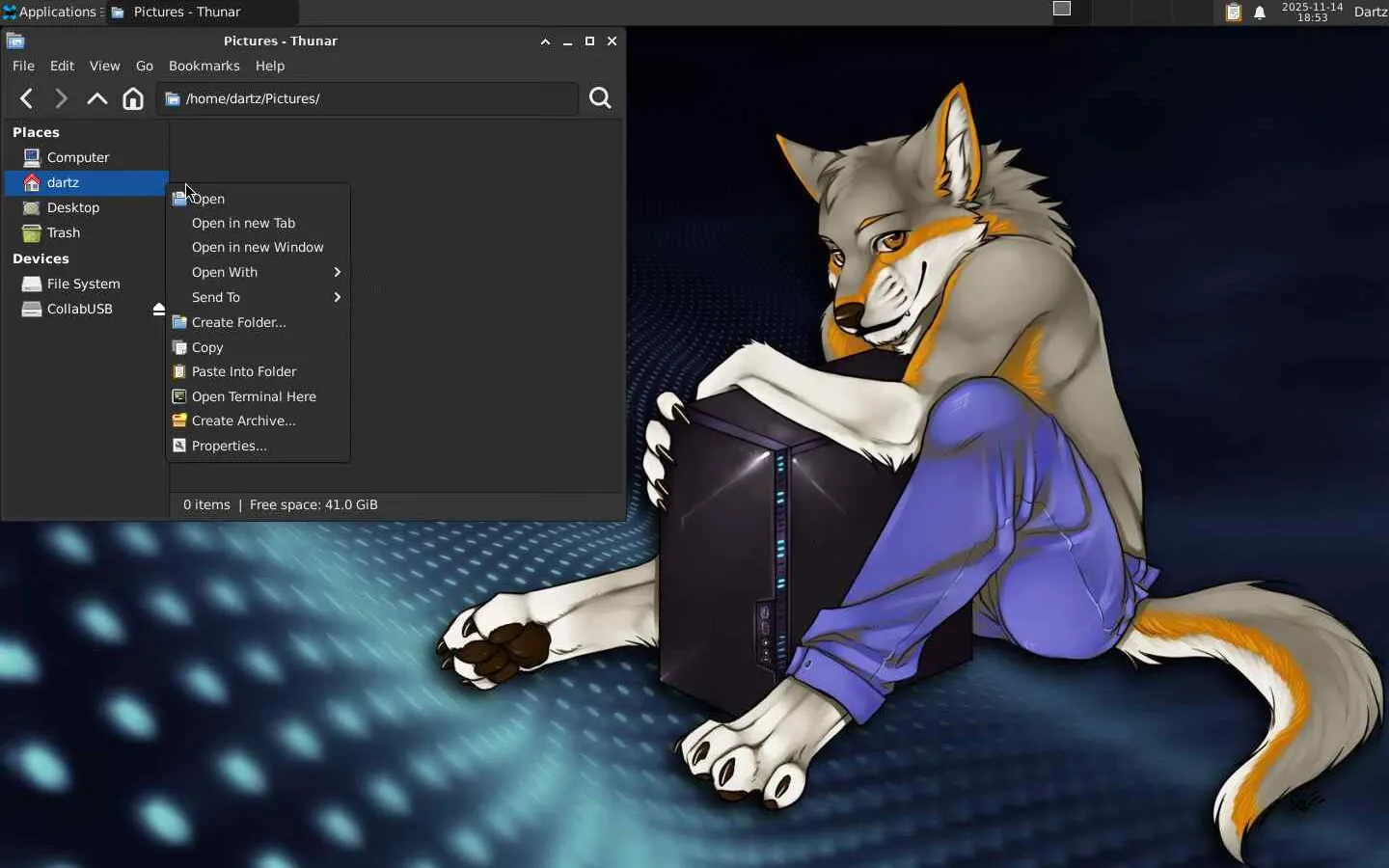Click the Desktop icon in sidebar
1389x868 pixels.
coord(32,207)
